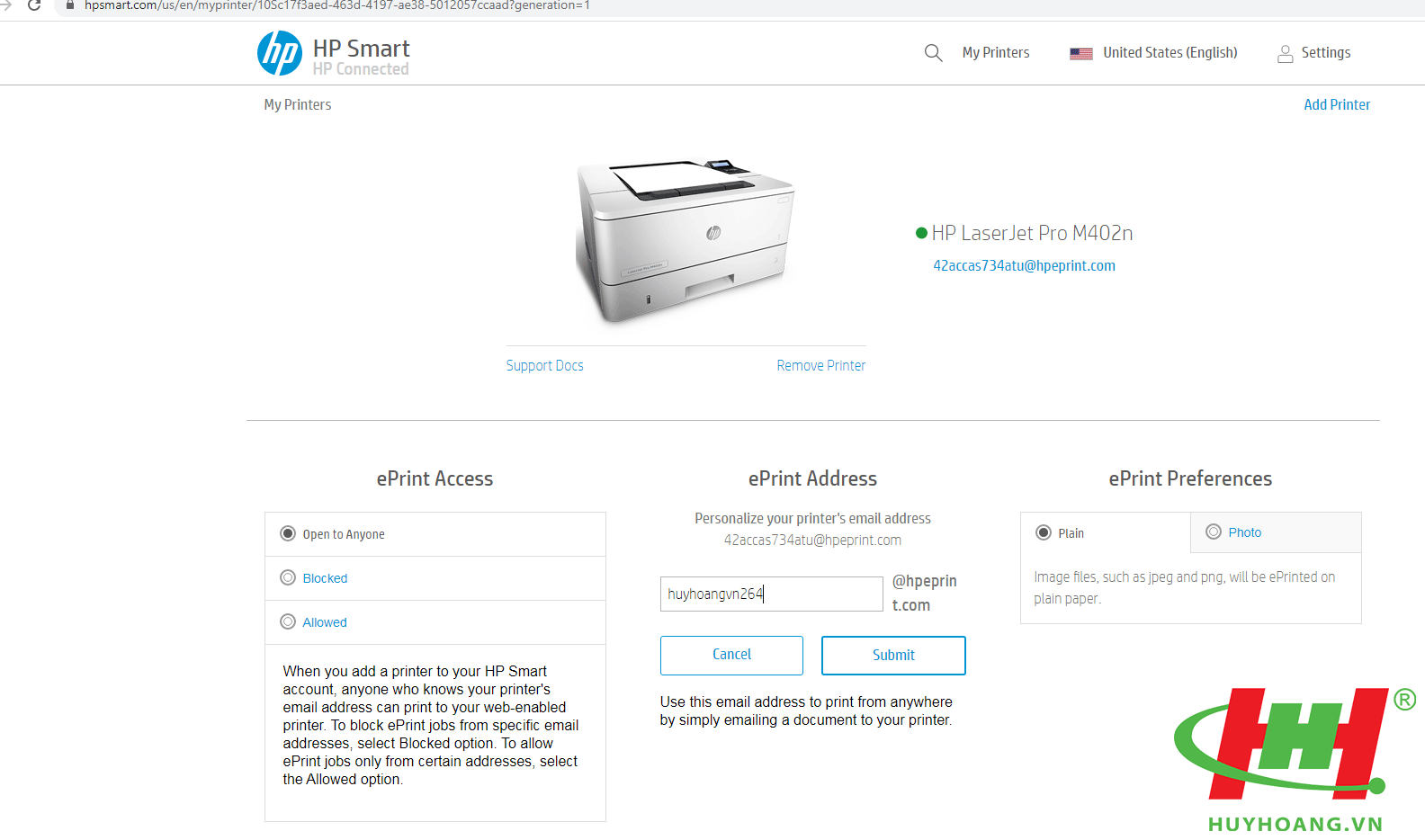Click 'When you add a printer' explanation
This screenshot has width=1425, height=840.
pos(431,725)
